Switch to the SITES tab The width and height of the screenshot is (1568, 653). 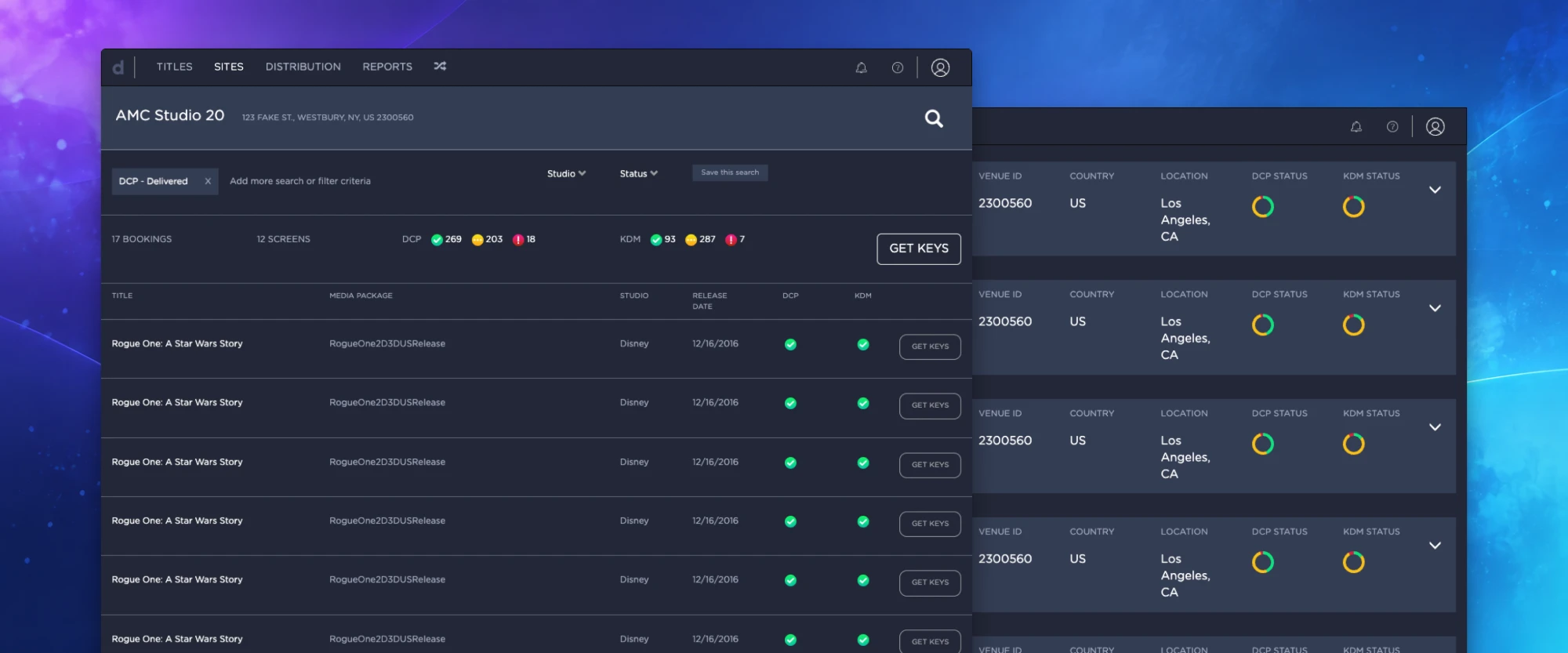click(229, 67)
